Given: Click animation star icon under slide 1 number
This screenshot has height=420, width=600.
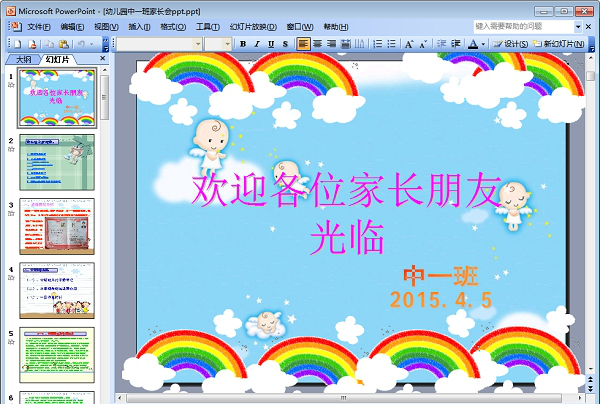Looking at the screenshot, I should coord(11,85).
